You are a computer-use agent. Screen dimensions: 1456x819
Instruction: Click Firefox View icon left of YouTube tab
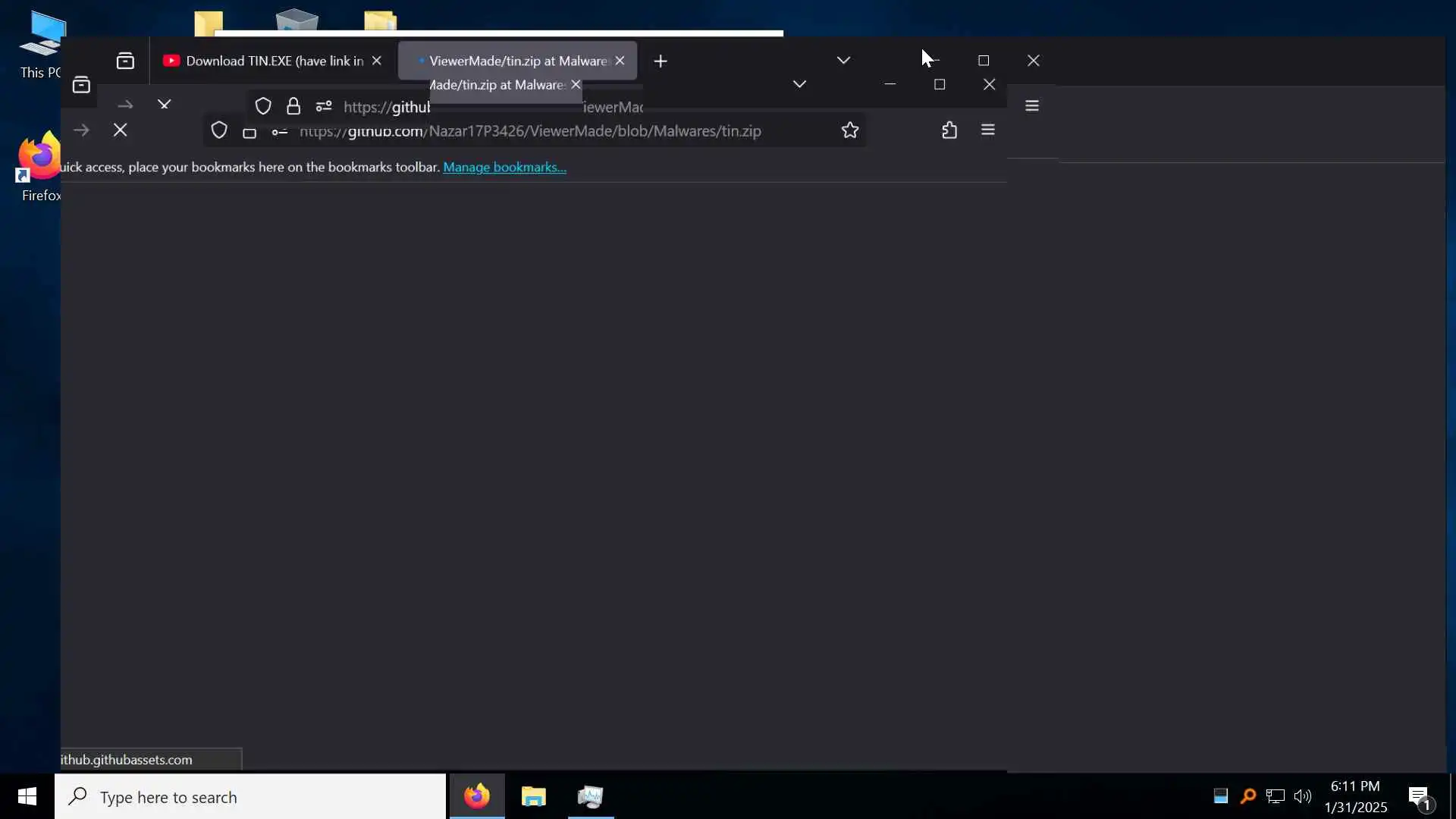coord(125,61)
